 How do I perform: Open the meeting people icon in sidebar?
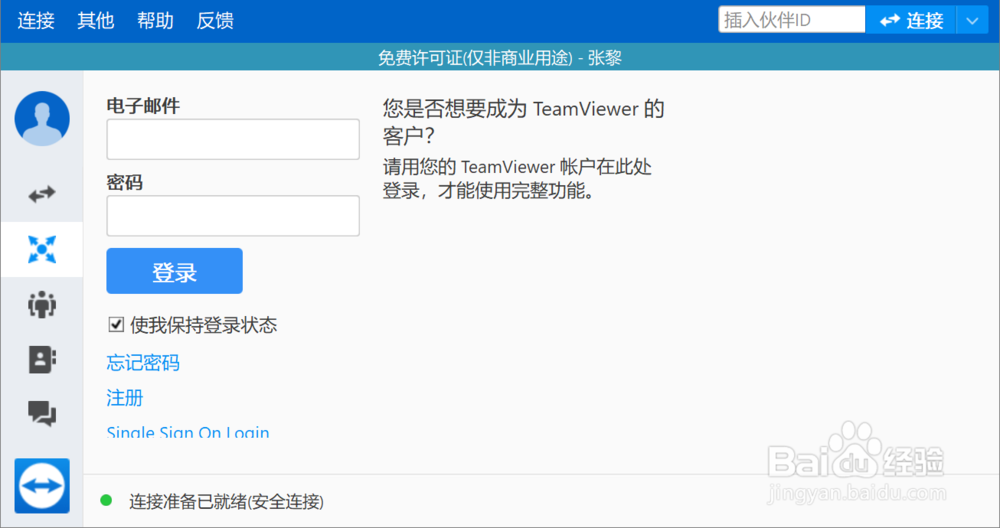pyautogui.click(x=42, y=305)
